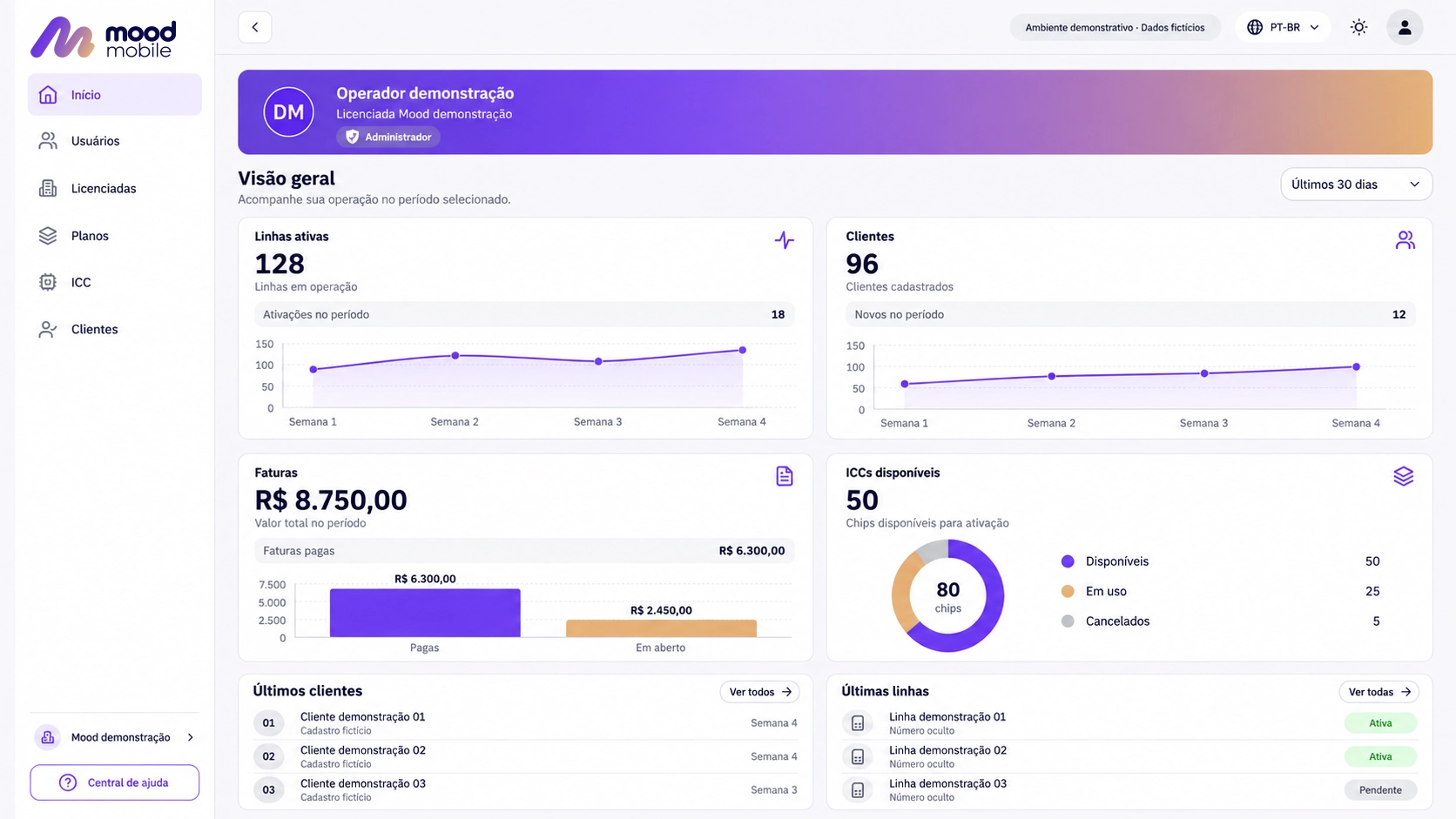Click the Em aberto orange bar
The height and width of the screenshot is (819, 1456).
click(661, 628)
